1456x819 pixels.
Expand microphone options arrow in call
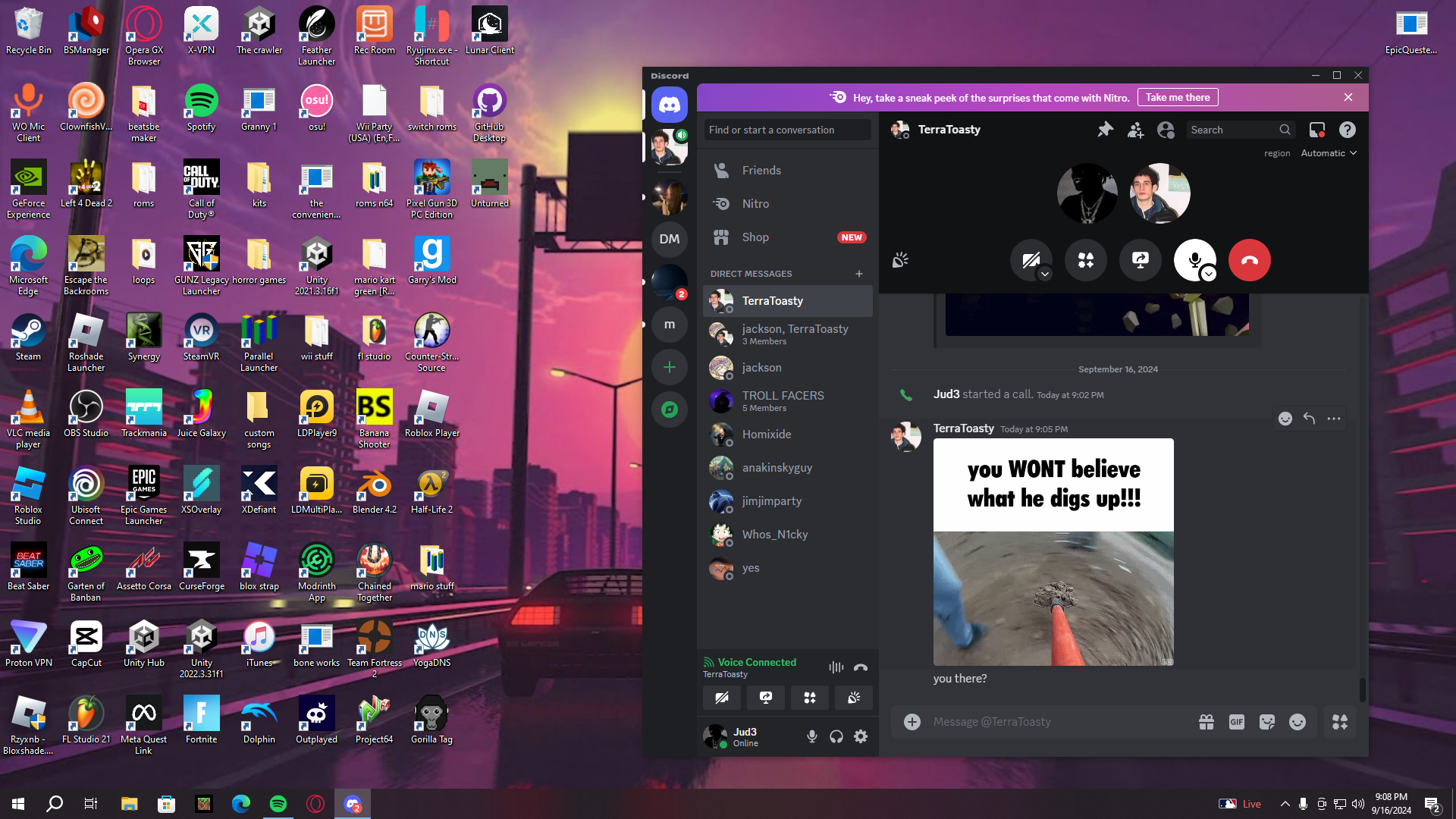(1209, 274)
